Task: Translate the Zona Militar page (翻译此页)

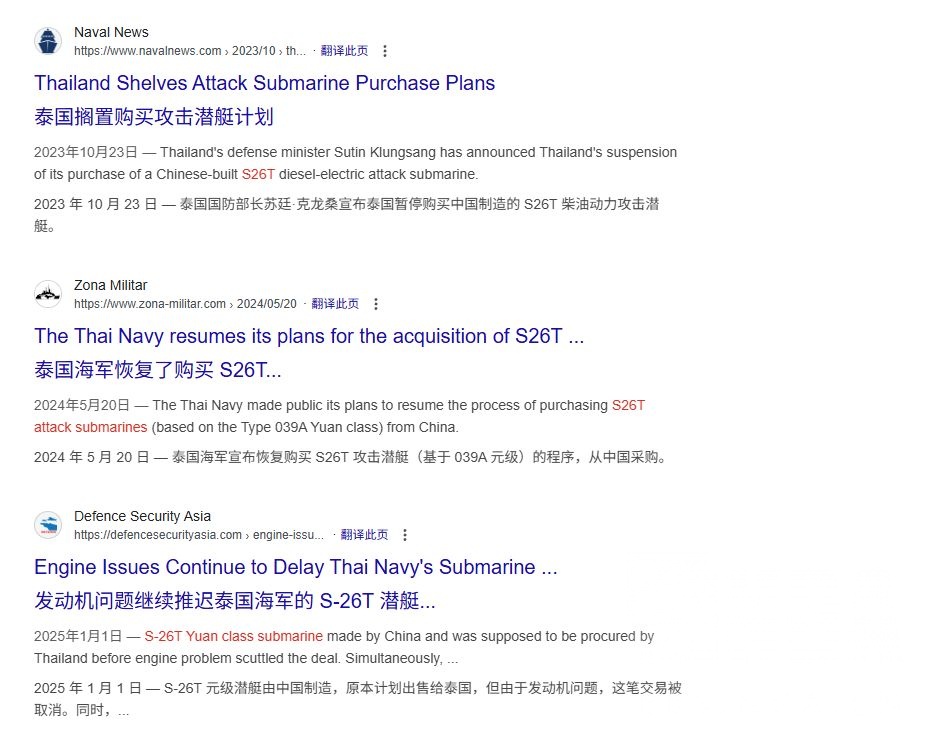Action: (335, 304)
